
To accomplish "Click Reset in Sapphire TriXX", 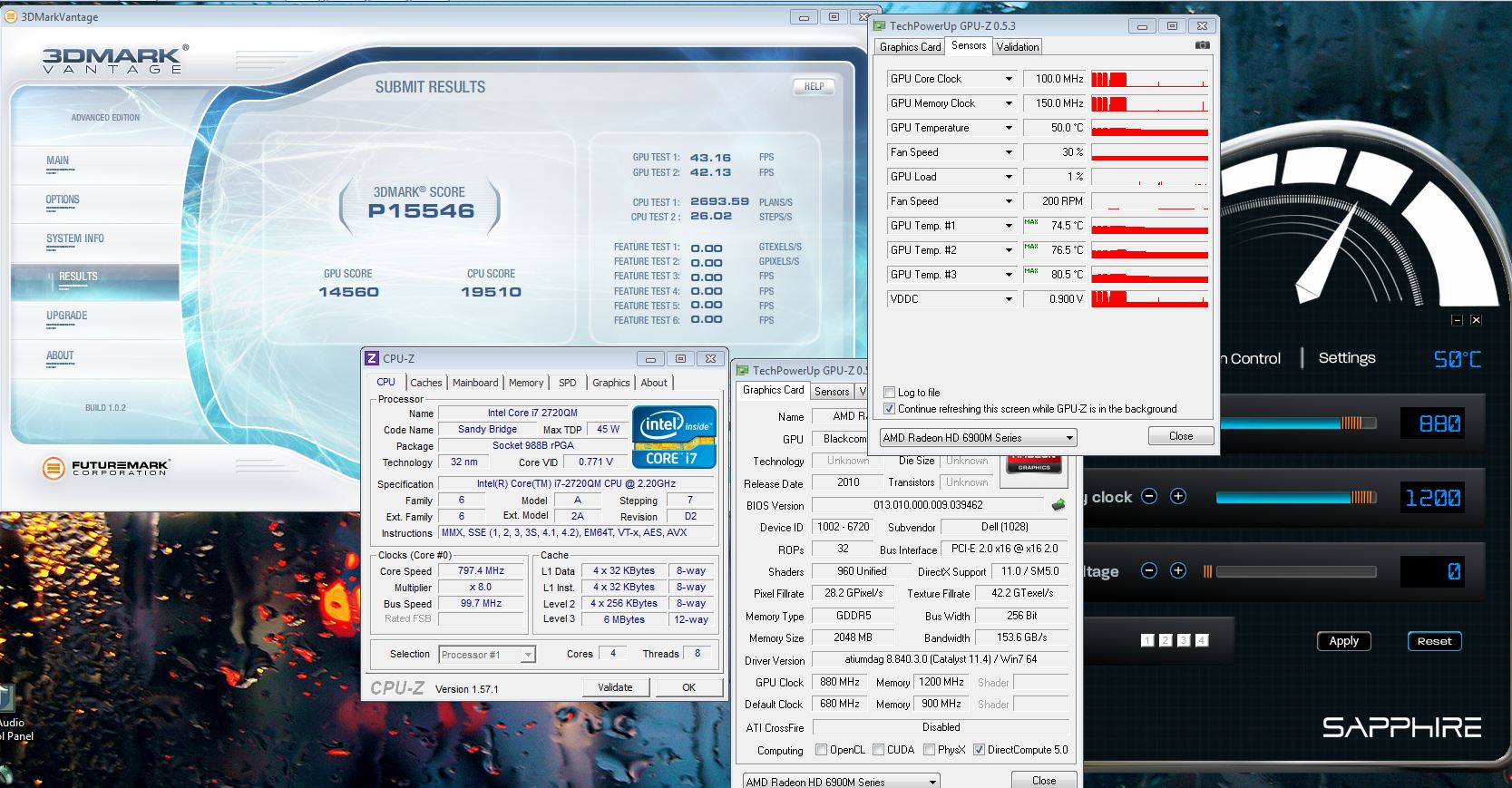I will [1434, 640].
